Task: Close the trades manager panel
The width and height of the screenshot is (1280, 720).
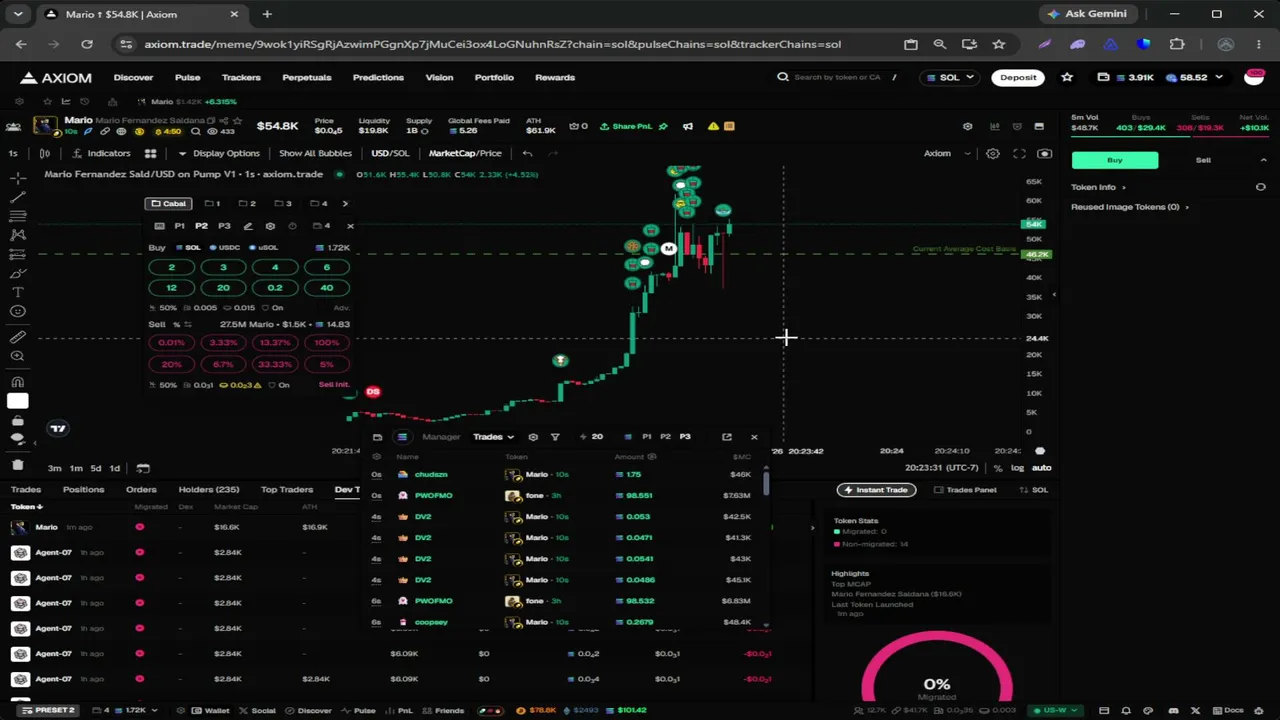Action: click(x=754, y=437)
